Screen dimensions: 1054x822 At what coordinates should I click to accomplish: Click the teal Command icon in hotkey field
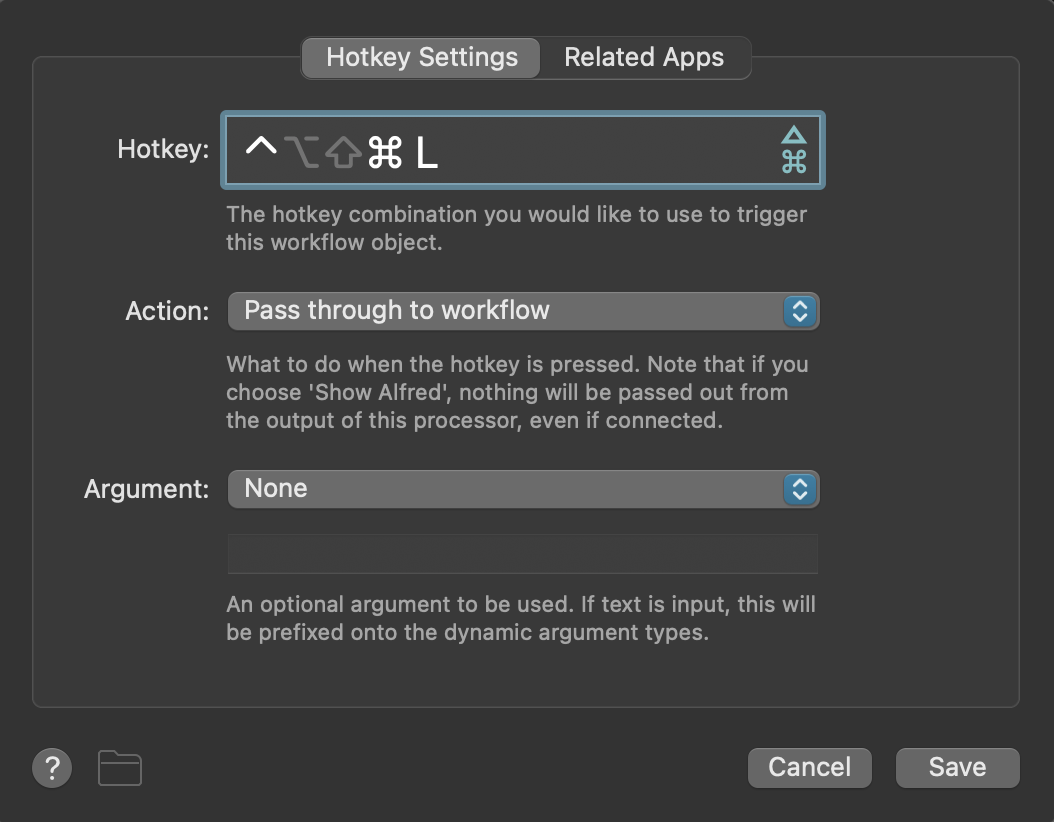[x=794, y=161]
